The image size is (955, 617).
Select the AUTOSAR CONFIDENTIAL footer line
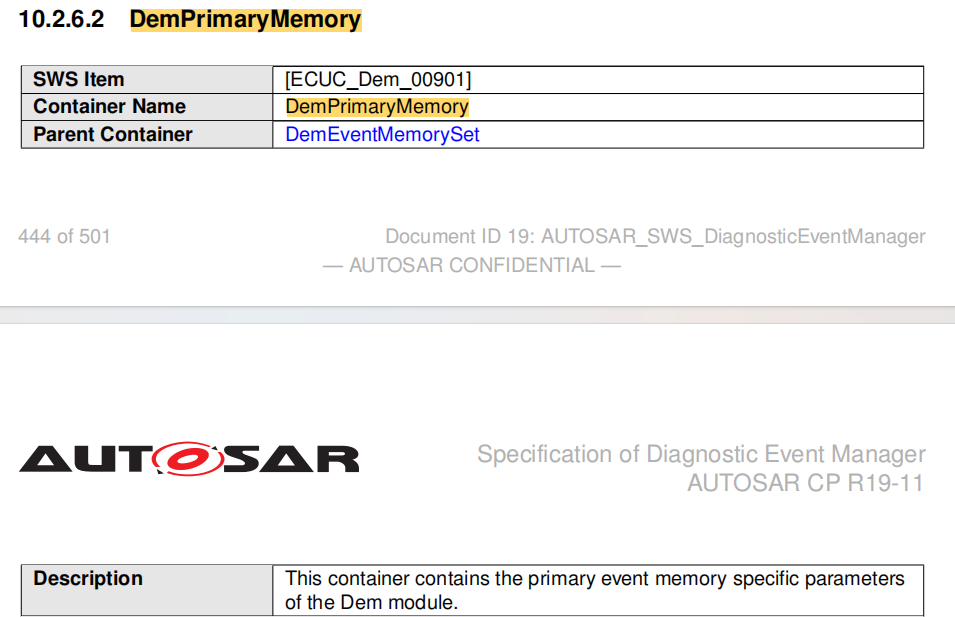point(471,266)
